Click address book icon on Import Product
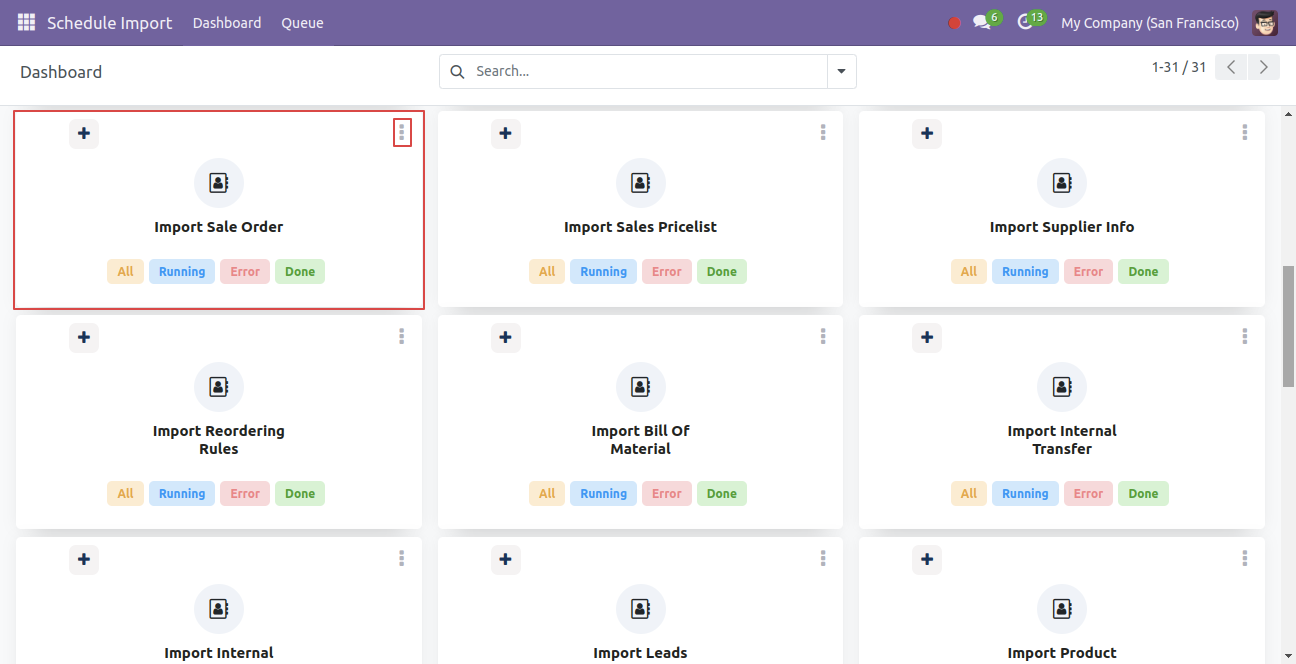1296x664 pixels. tap(1062, 609)
